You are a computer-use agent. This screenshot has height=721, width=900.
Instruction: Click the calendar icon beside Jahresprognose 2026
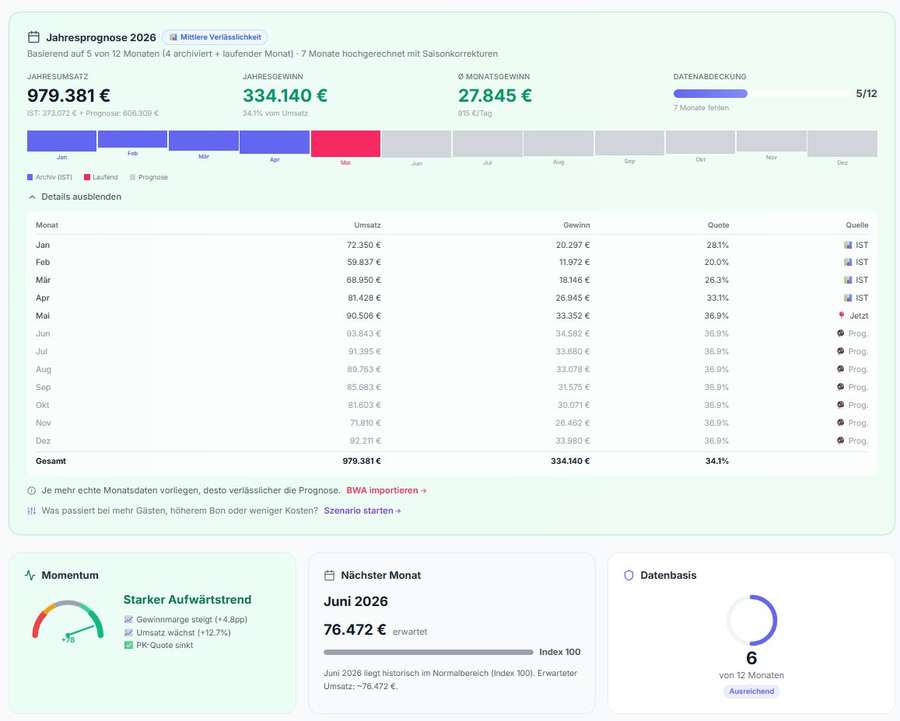click(x=34, y=37)
